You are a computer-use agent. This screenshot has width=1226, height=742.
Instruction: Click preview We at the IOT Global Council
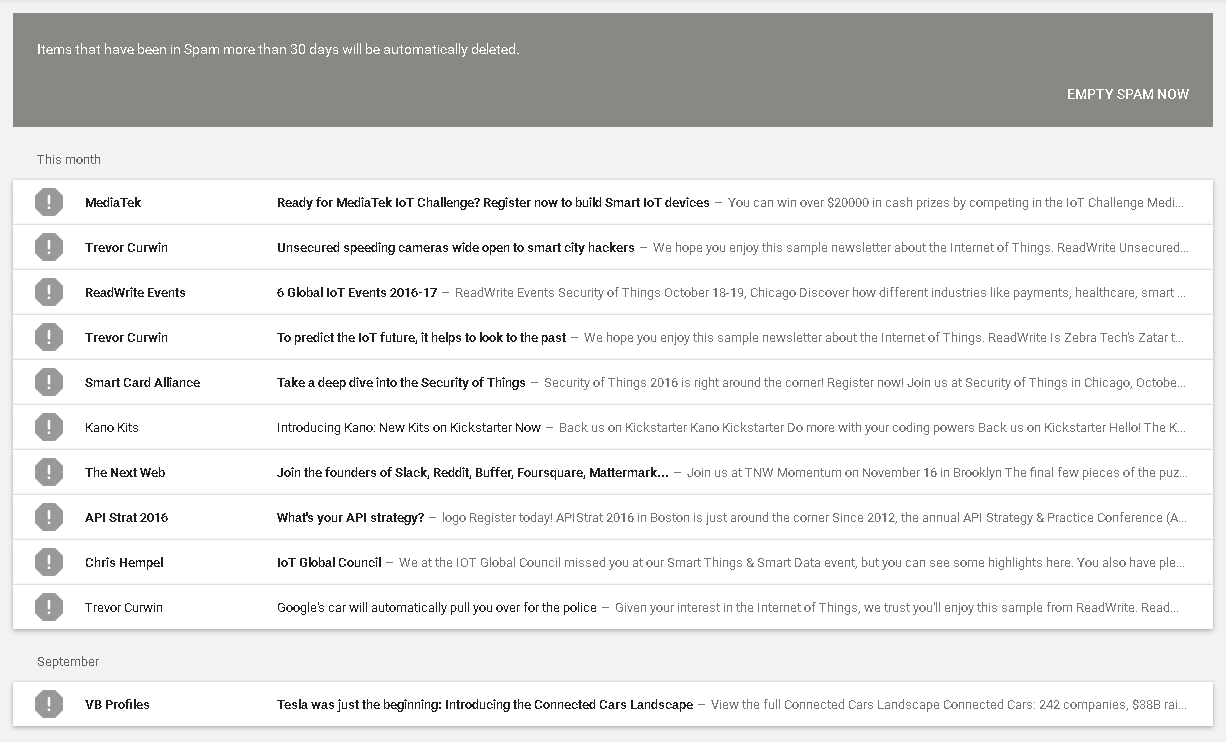(x=794, y=562)
